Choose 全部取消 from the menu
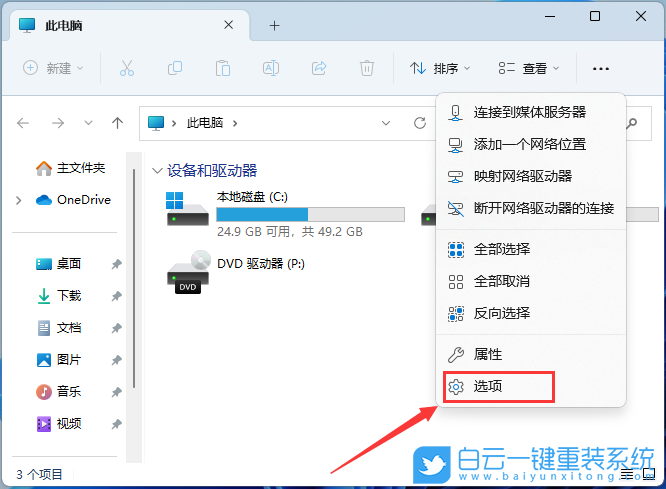 (531, 281)
